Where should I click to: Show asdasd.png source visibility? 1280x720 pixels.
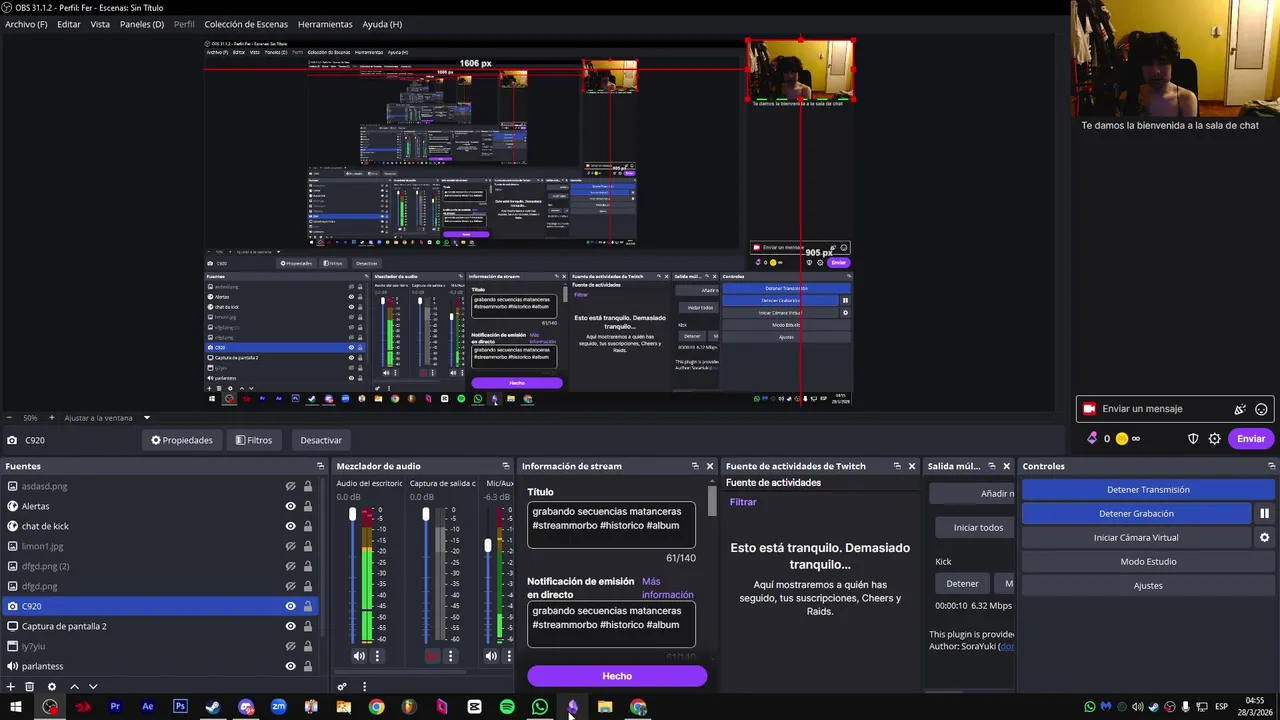(x=290, y=486)
